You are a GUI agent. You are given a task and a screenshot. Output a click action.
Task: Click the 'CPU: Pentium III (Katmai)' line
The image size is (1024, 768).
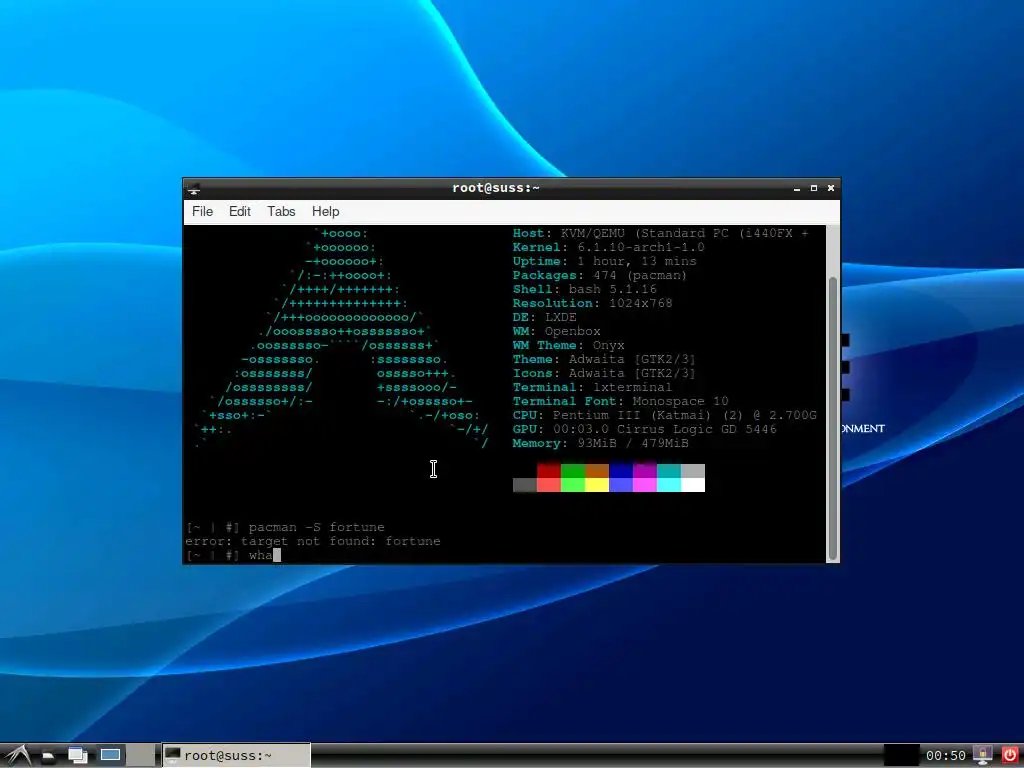pyautogui.click(x=664, y=415)
